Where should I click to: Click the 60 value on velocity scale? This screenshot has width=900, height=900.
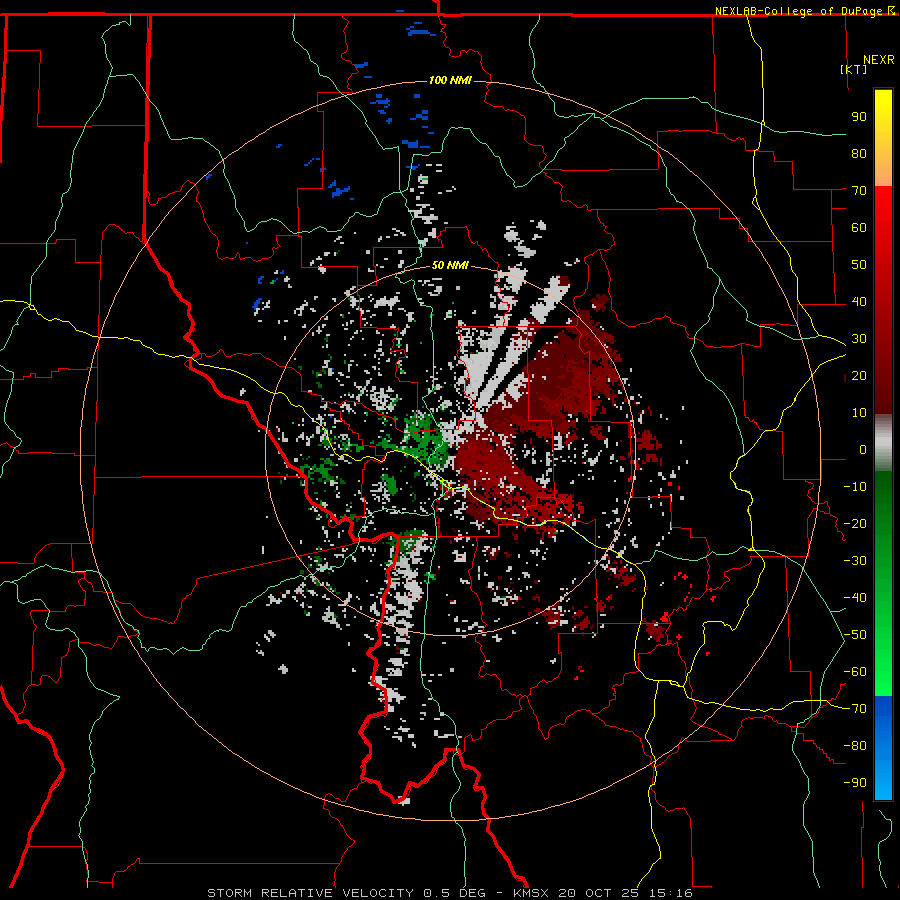(x=859, y=228)
